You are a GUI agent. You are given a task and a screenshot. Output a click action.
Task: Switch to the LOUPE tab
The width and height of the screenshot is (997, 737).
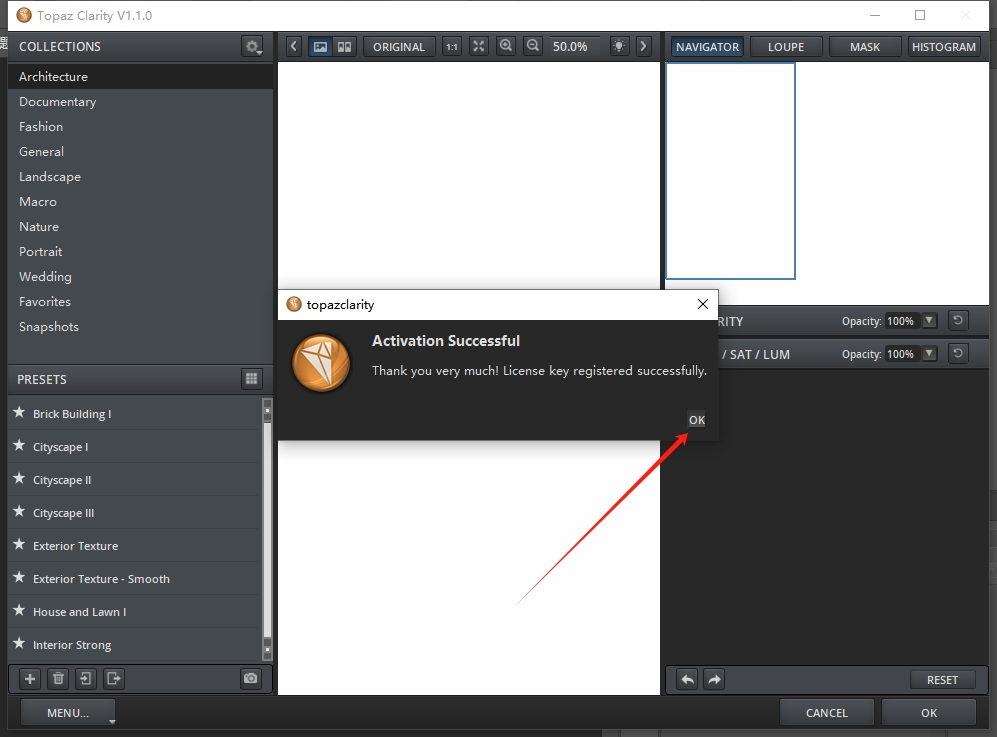coord(786,46)
